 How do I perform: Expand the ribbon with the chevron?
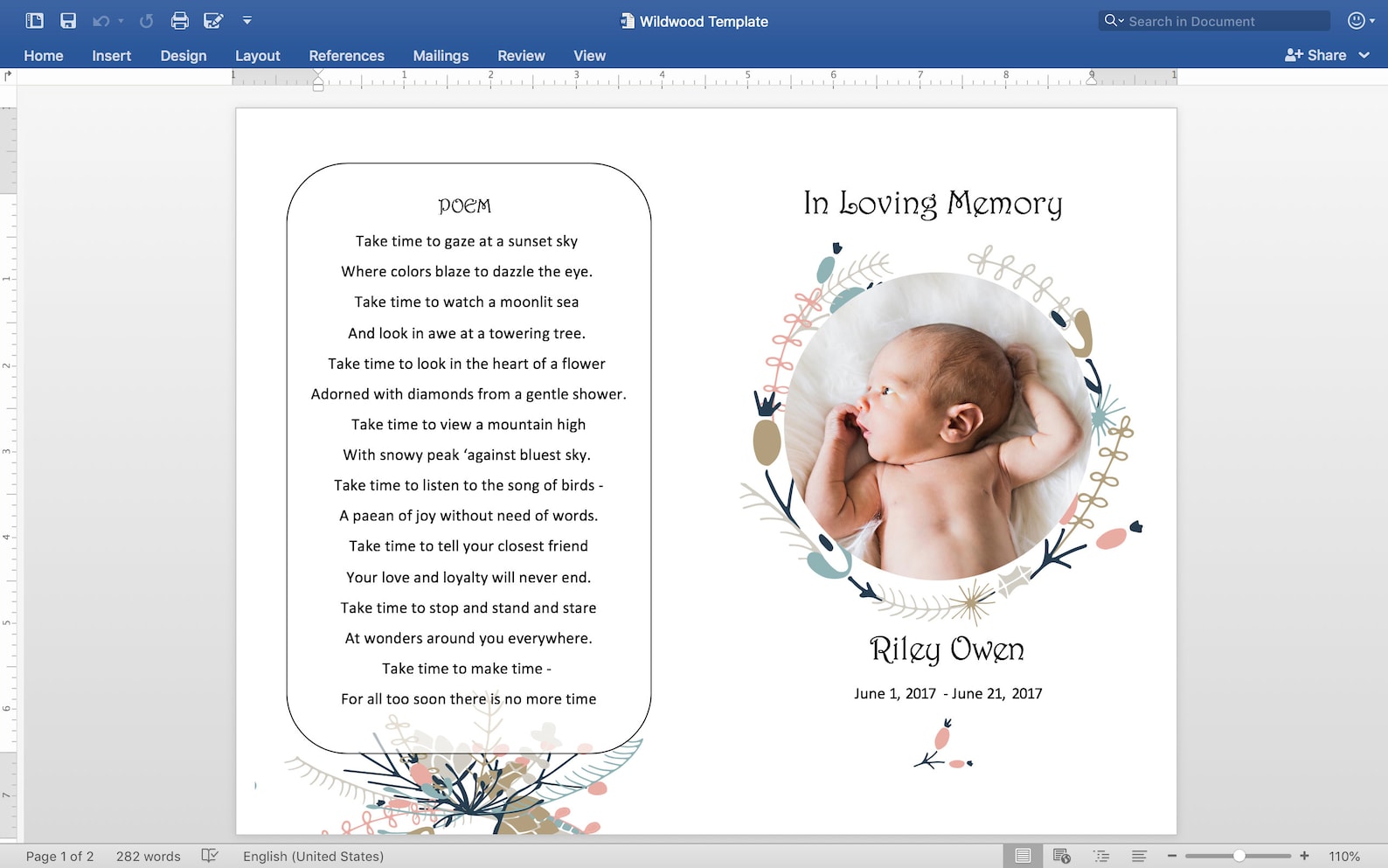click(x=1364, y=55)
